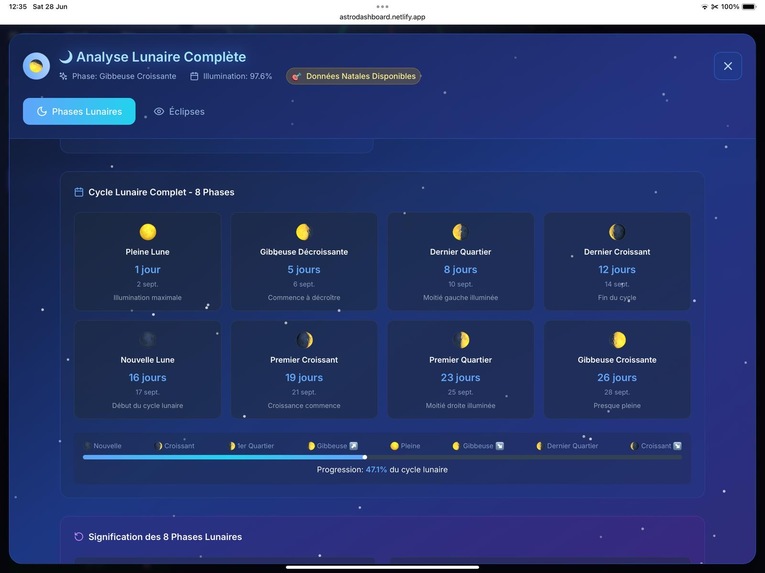The height and width of the screenshot is (573, 765).
Task: Click the crescent icon beside Analyse Lunaire title
Action: (66, 57)
